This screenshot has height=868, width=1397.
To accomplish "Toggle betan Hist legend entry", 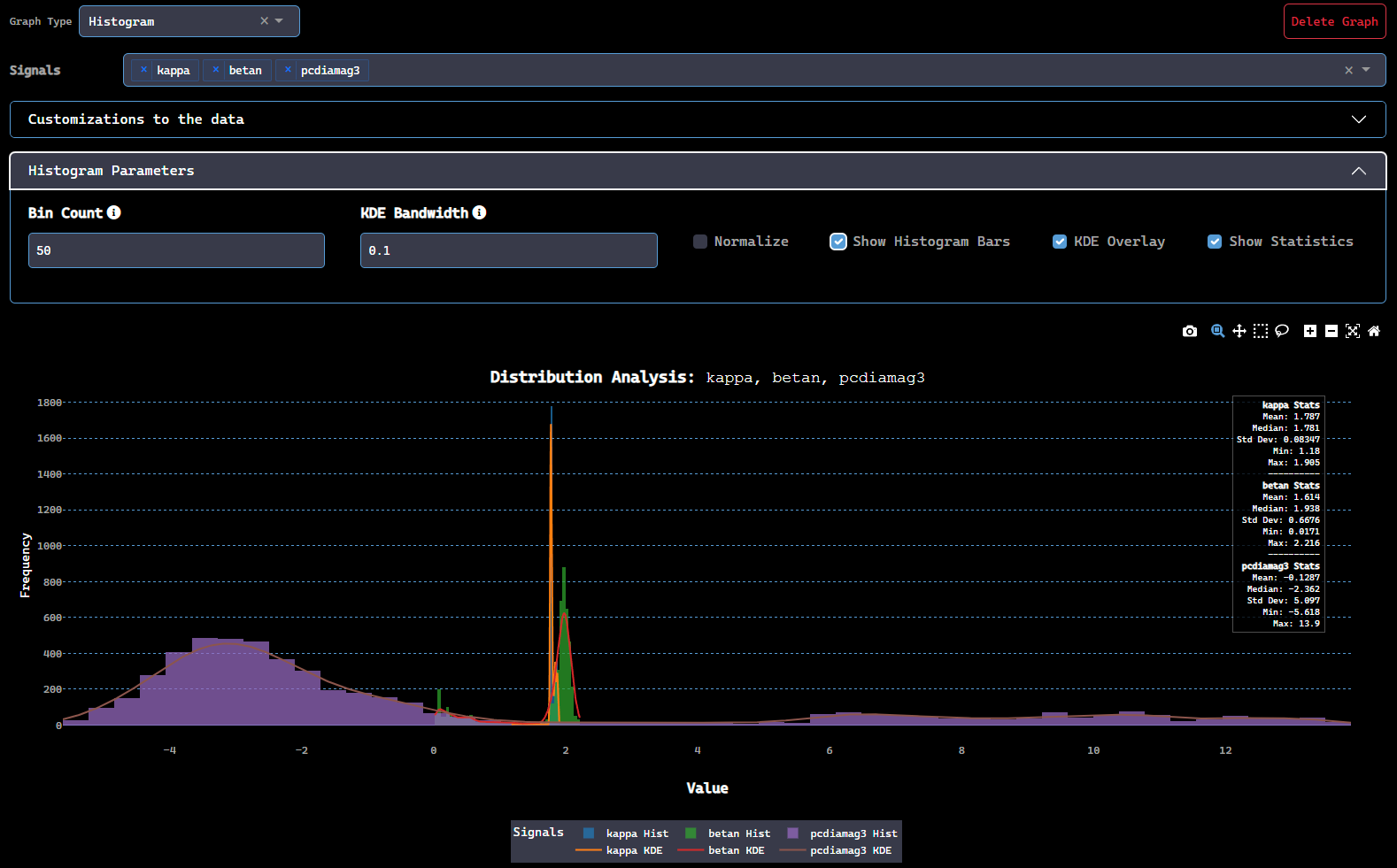I will point(727,833).
